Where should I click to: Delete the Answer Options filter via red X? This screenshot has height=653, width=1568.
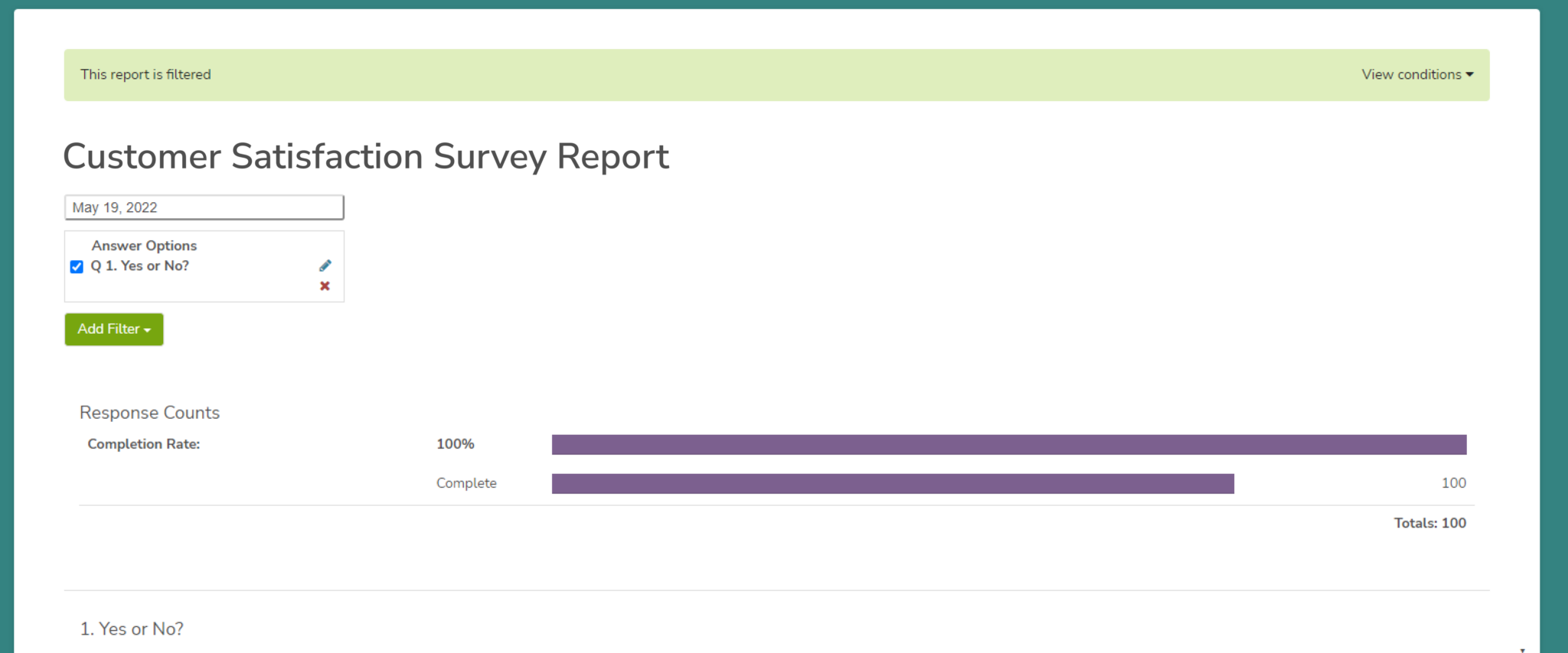(325, 286)
